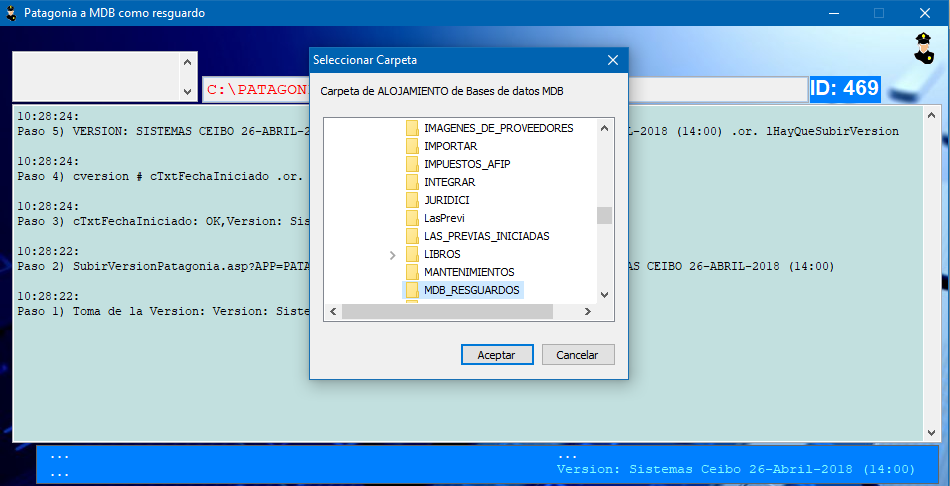Click the Paso 4) cversion log line
The image size is (950, 486).
160,176
